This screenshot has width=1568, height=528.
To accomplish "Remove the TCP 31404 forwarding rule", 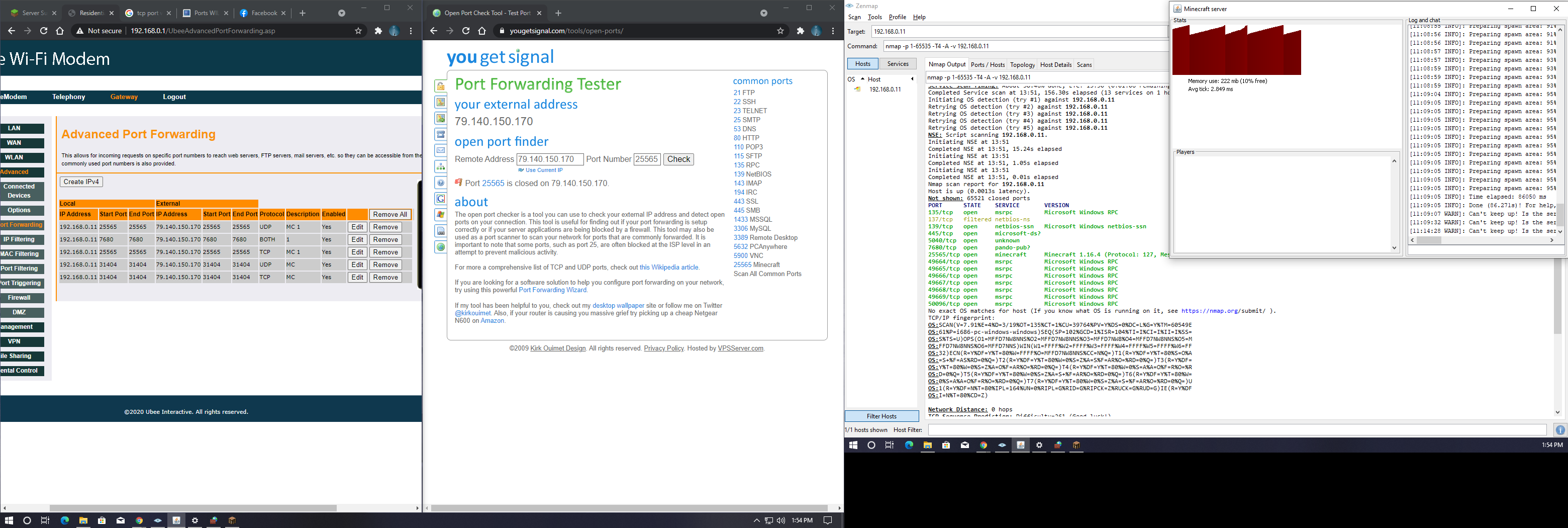I will (385, 278).
